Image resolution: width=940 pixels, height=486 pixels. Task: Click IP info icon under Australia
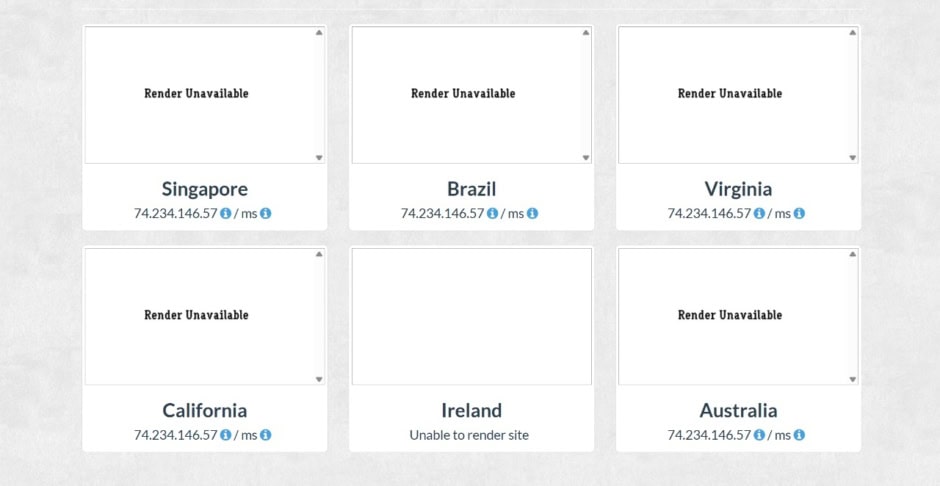pyautogui.click(x=760, y=435)
